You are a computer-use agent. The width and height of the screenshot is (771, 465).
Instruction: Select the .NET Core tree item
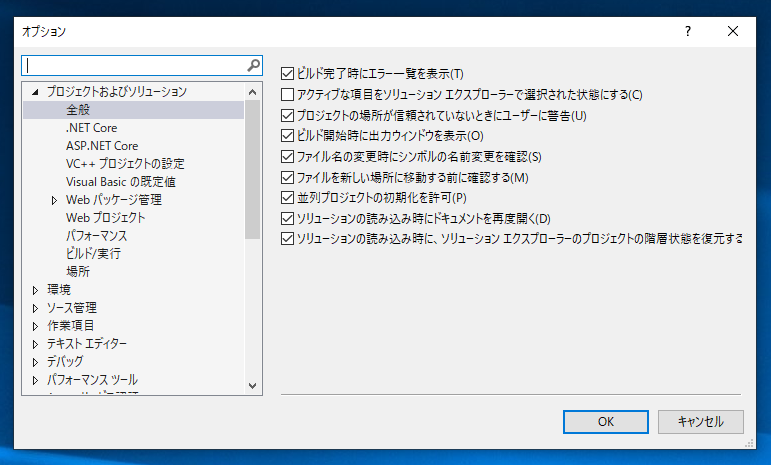coord(91,128)
